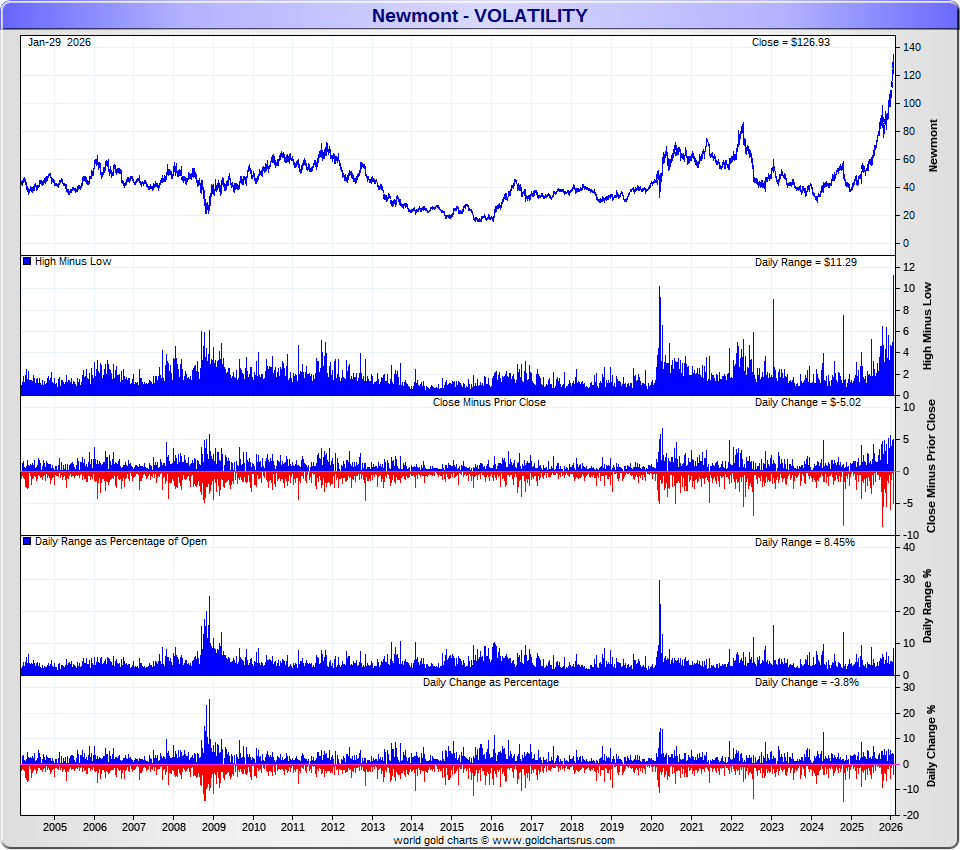This screenshot has height=850, width=960.
Task: Click 'Daily Range as Percentage of Open' label
Action: tap(121, 541)
